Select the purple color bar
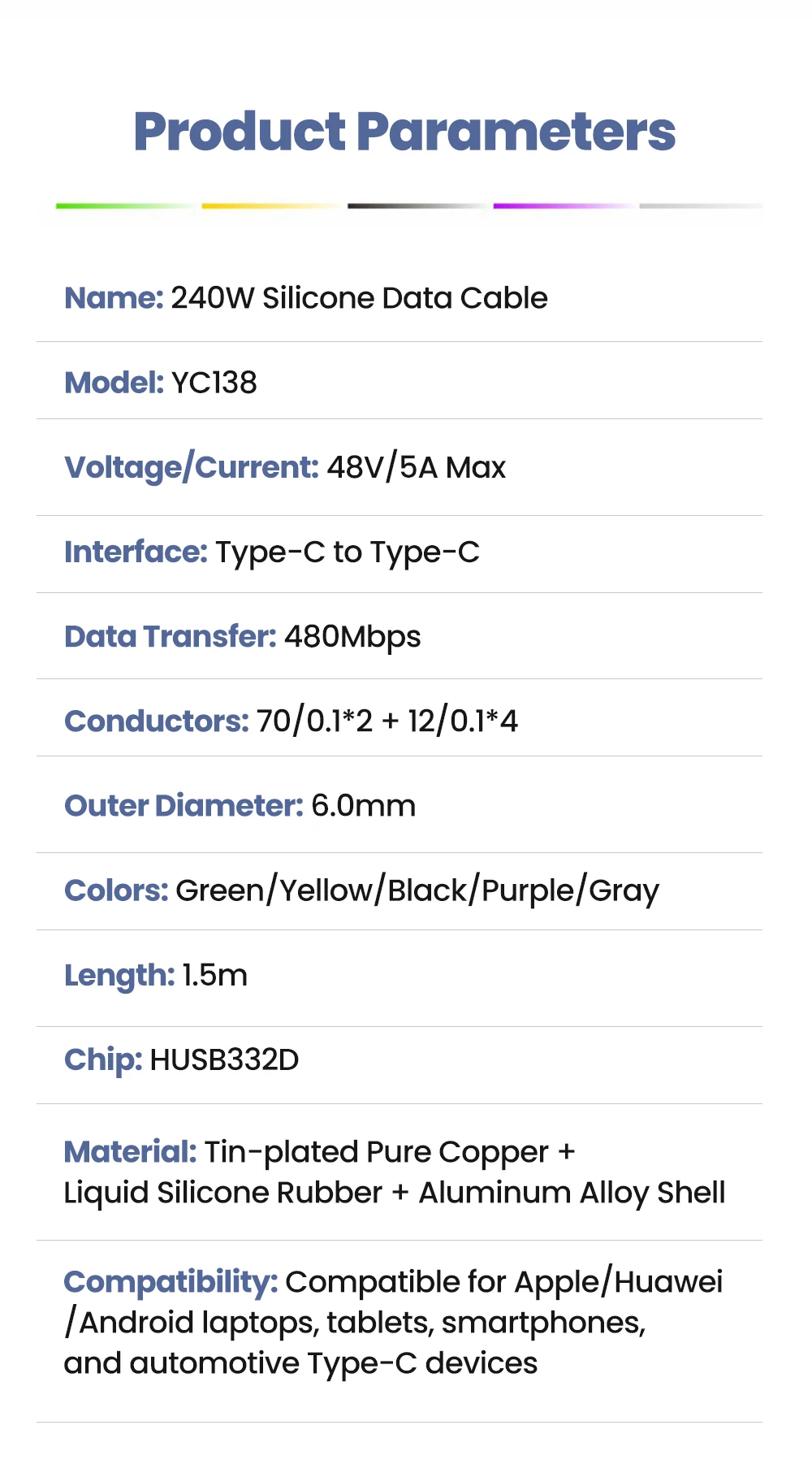 click(x=562, y=206)
